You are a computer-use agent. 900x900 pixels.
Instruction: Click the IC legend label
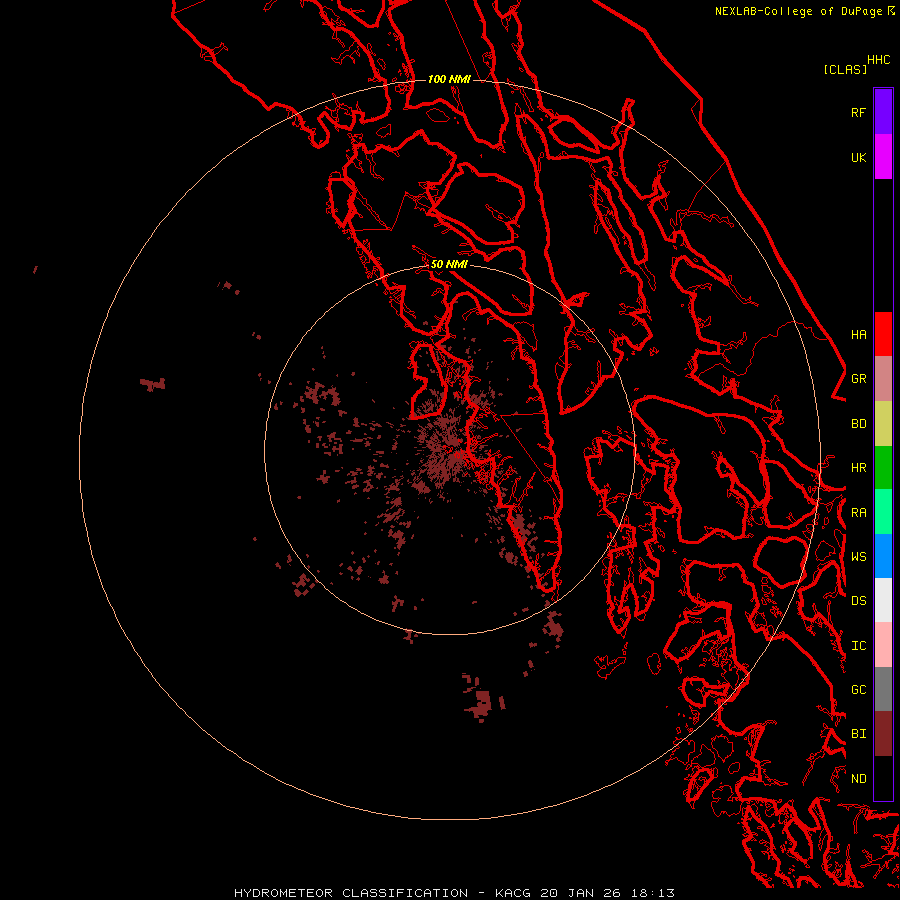tap(858, 646)
